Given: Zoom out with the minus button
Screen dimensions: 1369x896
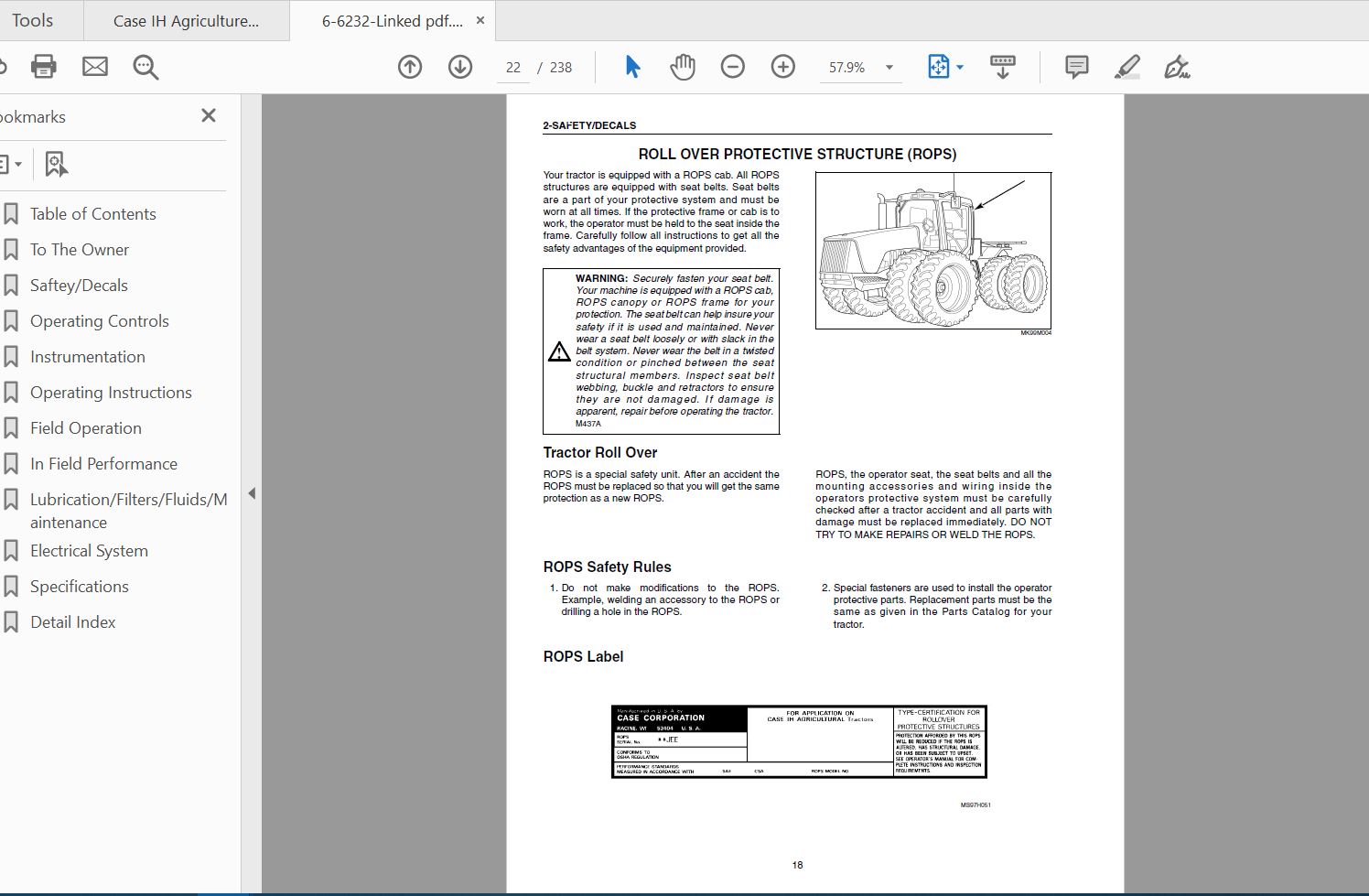Looking at the screenshot, I should pos(733,67).
